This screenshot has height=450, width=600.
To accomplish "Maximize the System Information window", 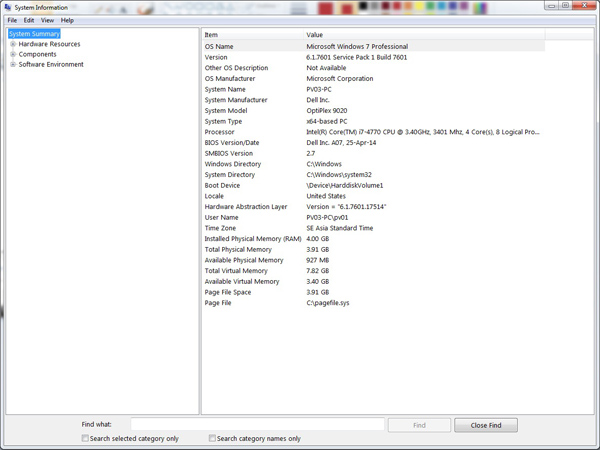I will click(x=566, y=5).
